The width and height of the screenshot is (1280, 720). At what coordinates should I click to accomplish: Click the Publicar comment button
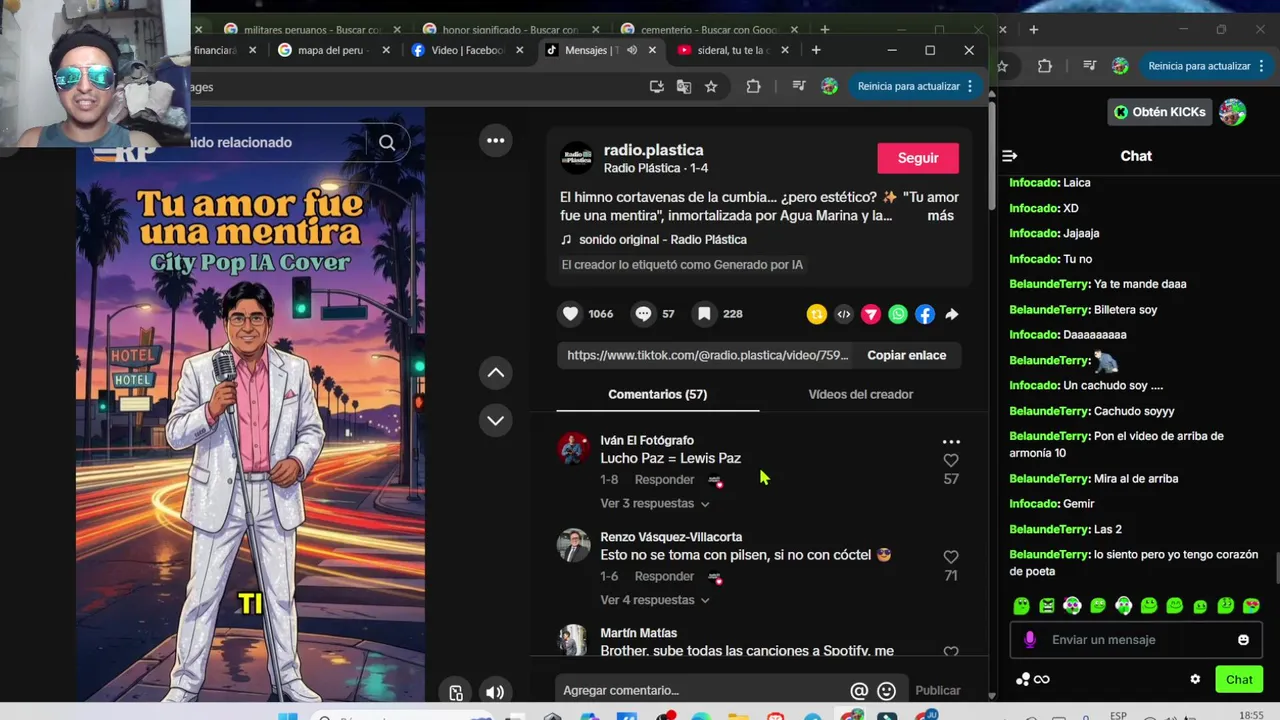pyautogui.click(x=937, y=690)
